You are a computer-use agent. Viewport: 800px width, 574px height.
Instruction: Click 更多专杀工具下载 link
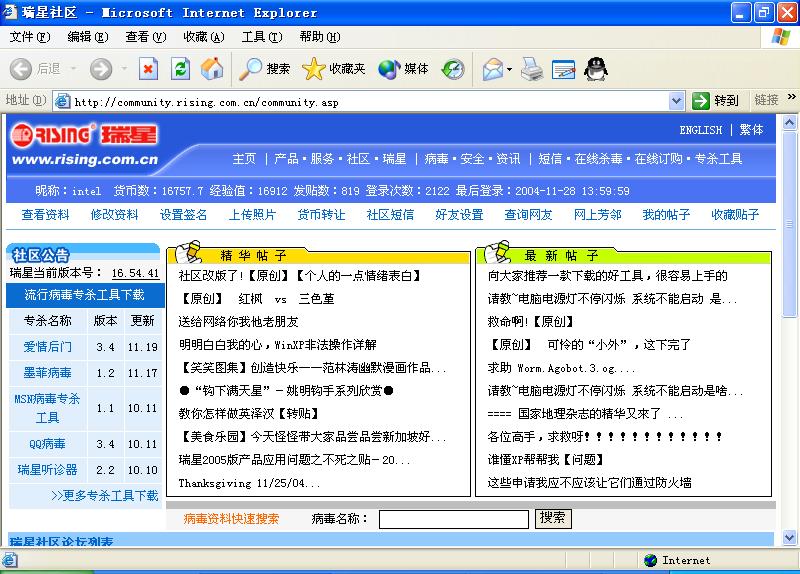105,495
